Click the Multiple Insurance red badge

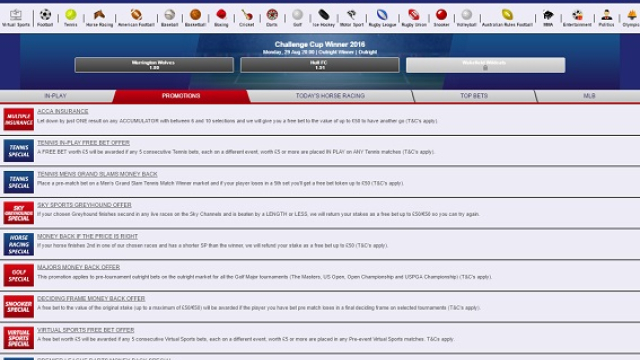coord(19,119)
